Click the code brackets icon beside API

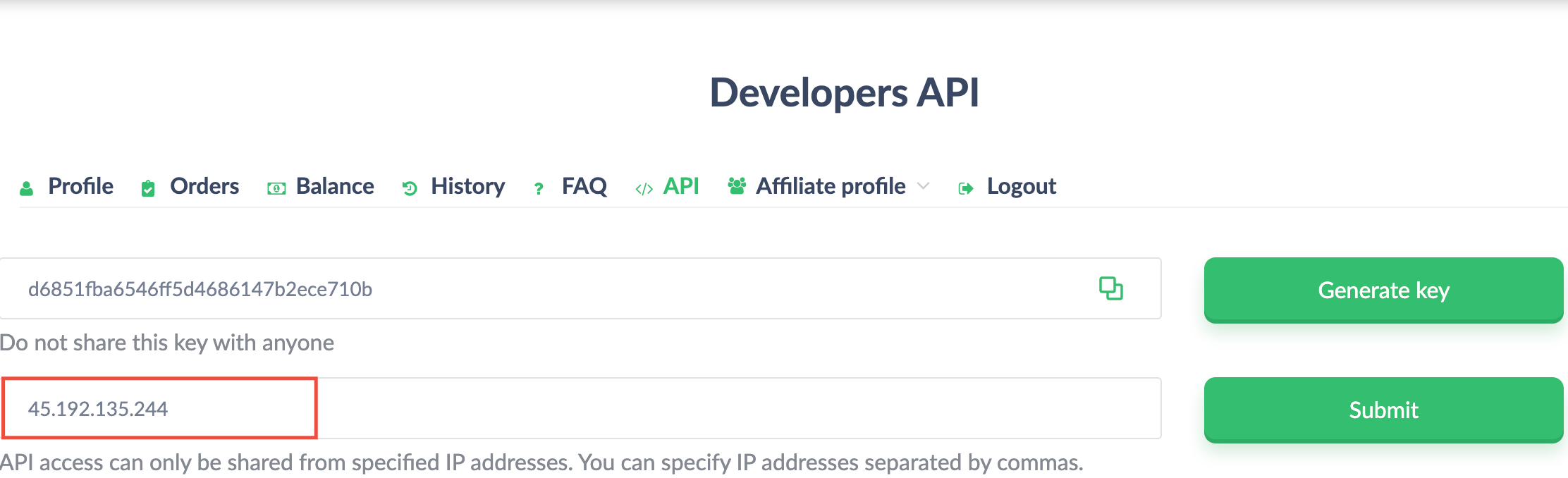(x=644, y=189)
